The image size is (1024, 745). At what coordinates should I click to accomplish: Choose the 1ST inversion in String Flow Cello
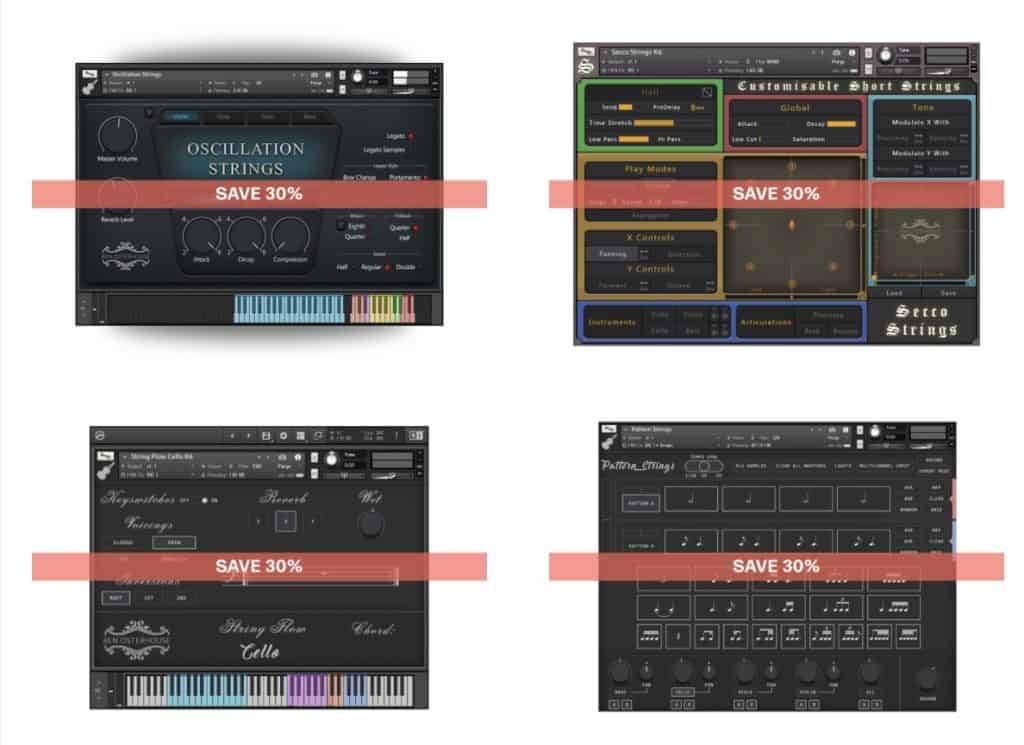point(149,597)
